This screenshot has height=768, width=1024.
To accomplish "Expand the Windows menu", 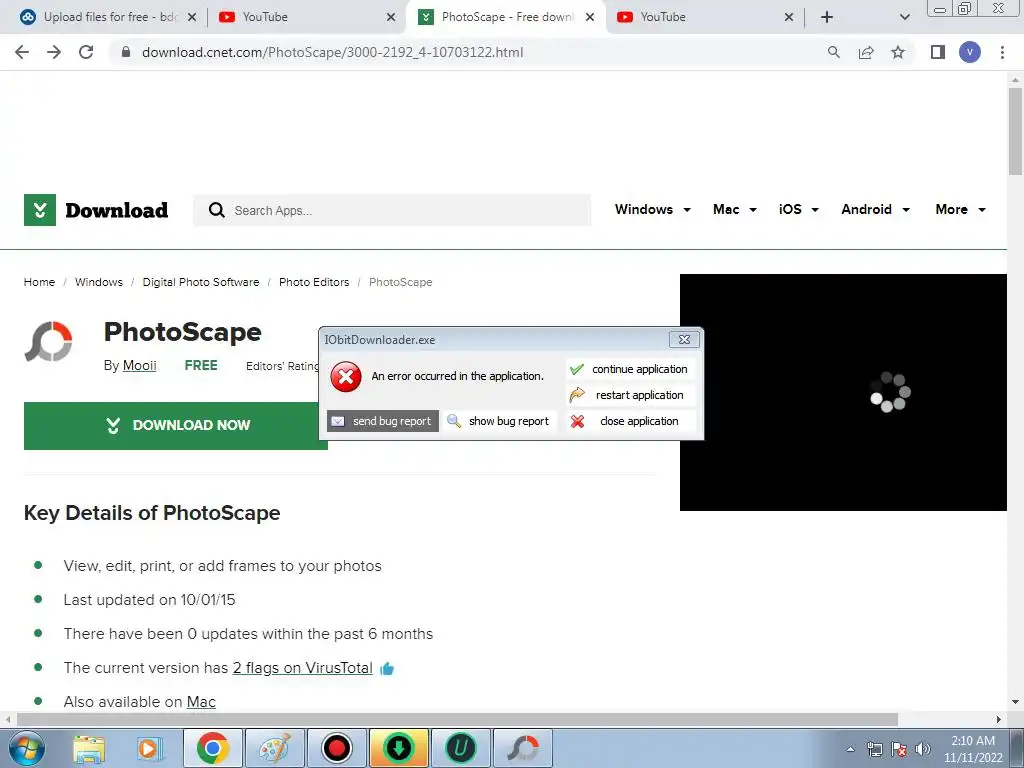I will (652, 210).
